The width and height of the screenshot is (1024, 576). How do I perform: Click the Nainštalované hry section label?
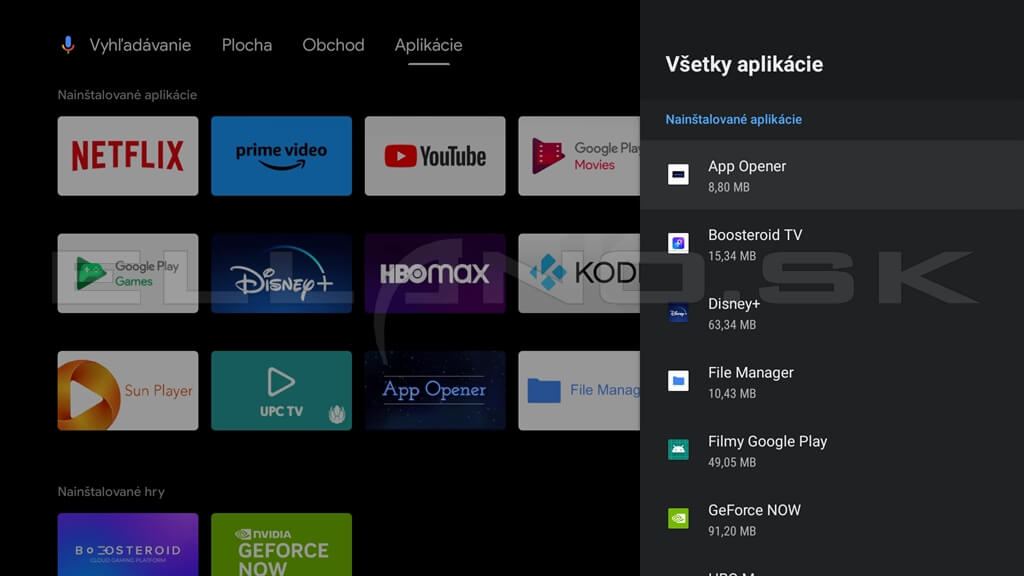pos(111,492)
